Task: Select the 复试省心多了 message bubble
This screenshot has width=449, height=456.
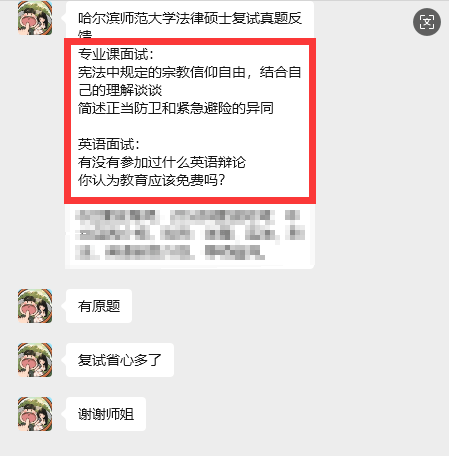Action: (120, 360)
